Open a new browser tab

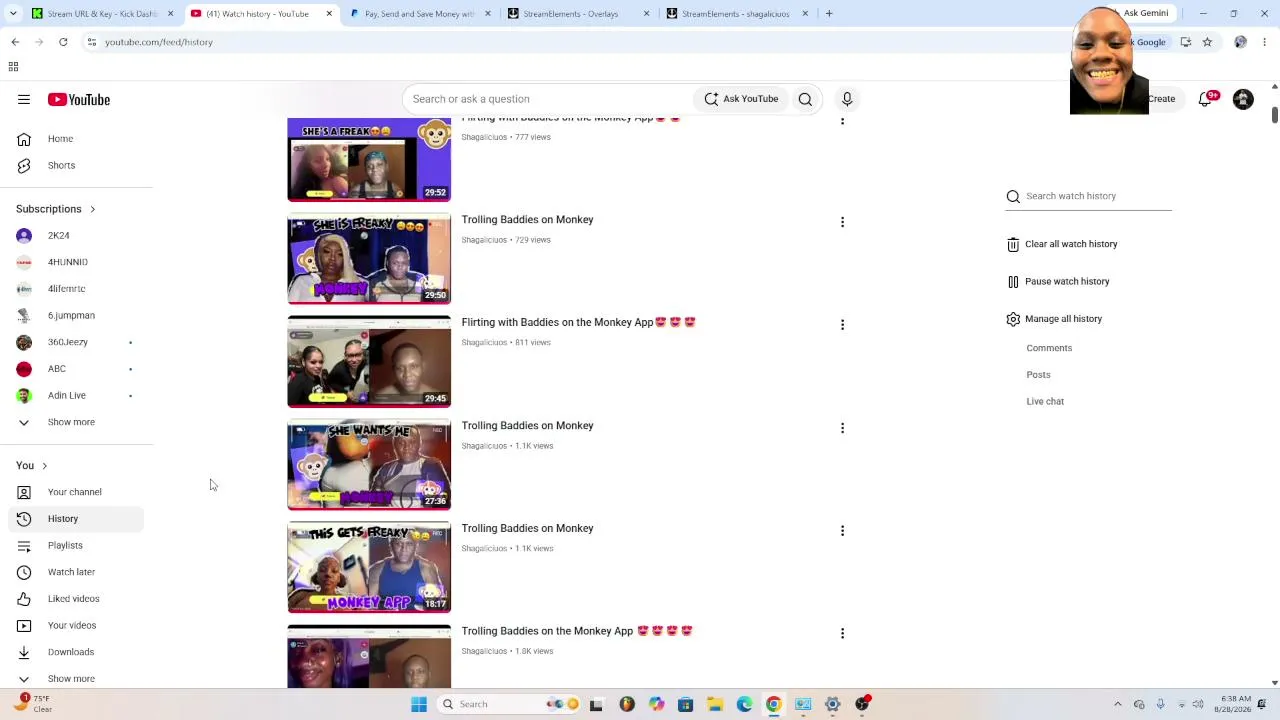(829, 14)
